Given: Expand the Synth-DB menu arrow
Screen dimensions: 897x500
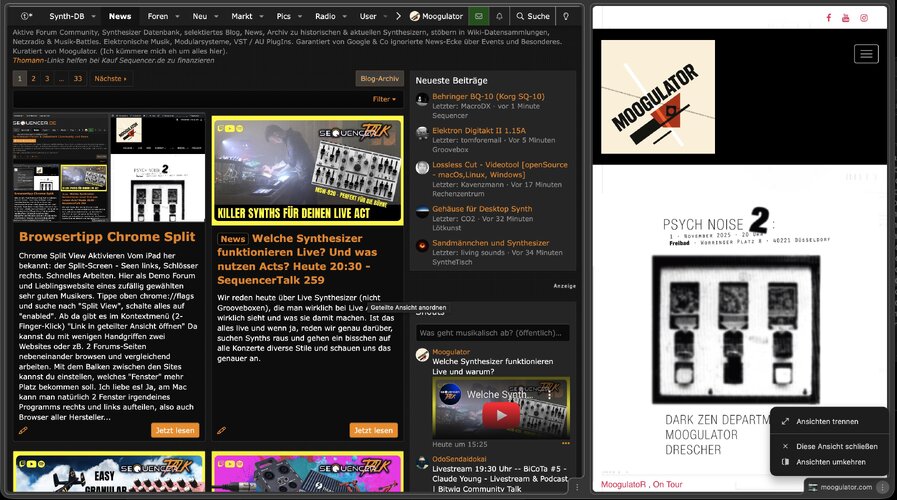Looking at the screenshot, I should pyautogui.click(x=95, y=17).
